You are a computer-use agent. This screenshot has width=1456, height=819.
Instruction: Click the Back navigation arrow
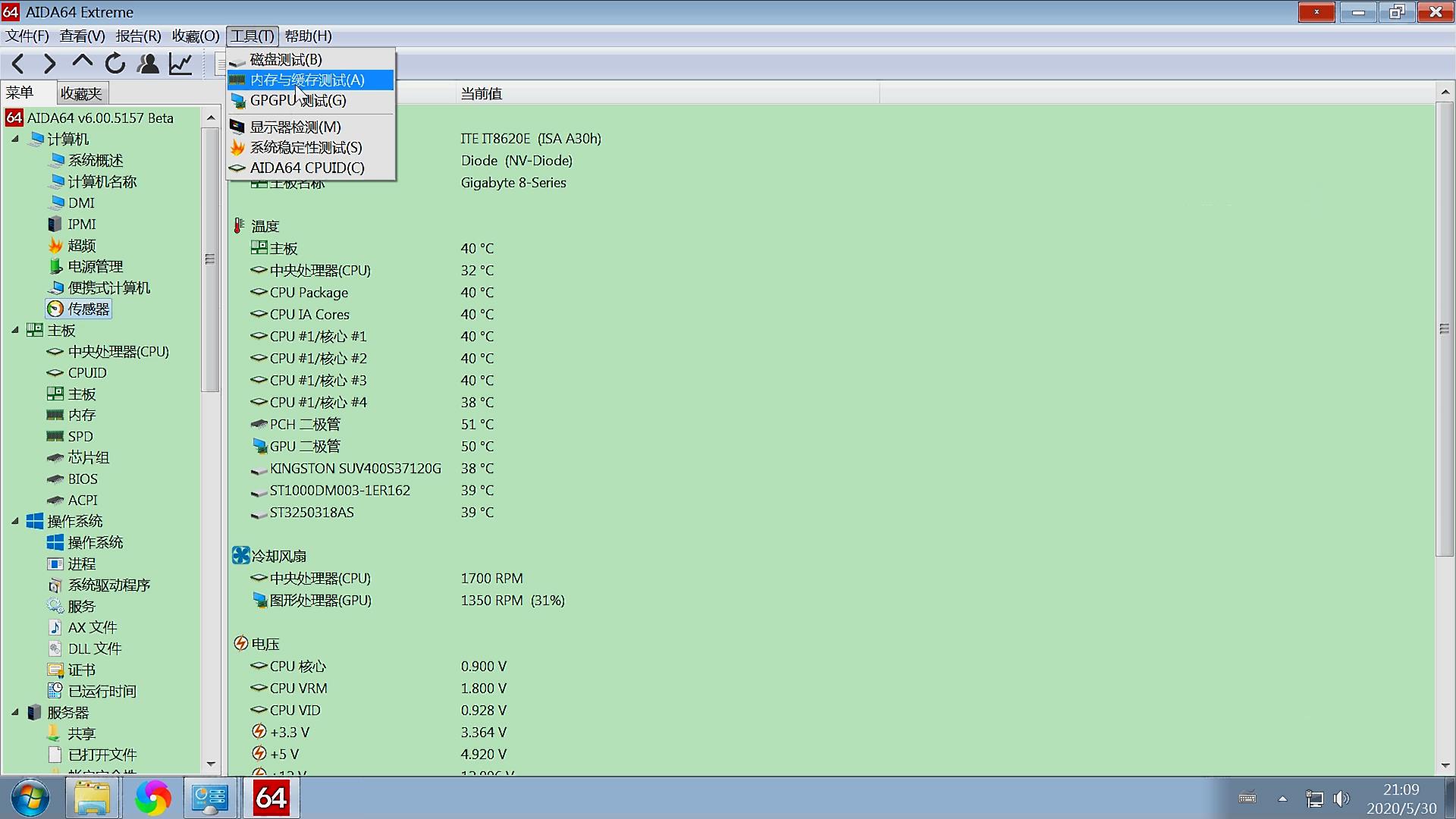(x=19, y=64)
